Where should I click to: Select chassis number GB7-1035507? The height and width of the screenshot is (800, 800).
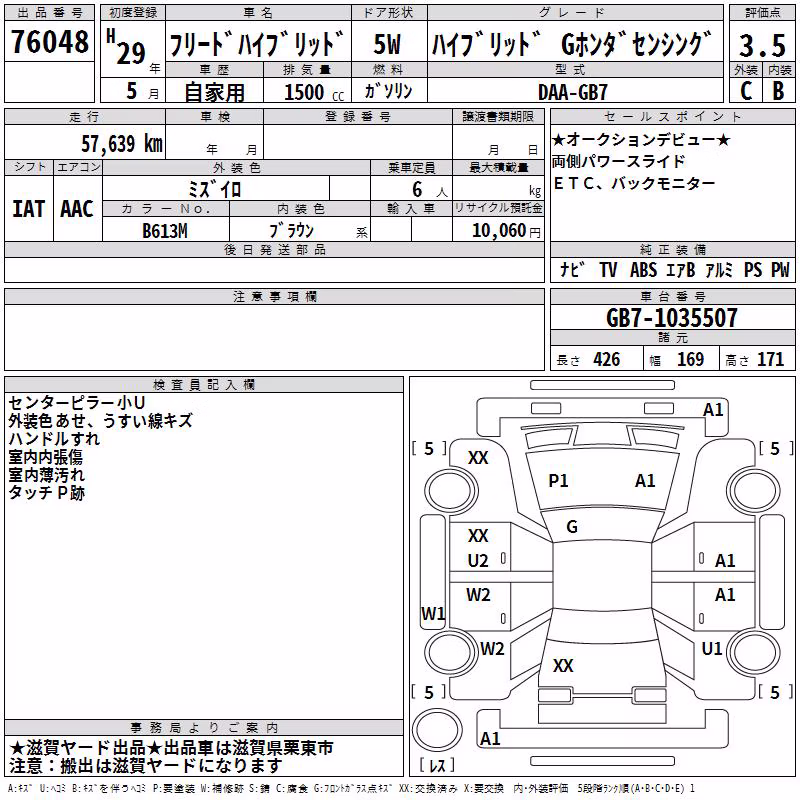coord(672,317)
